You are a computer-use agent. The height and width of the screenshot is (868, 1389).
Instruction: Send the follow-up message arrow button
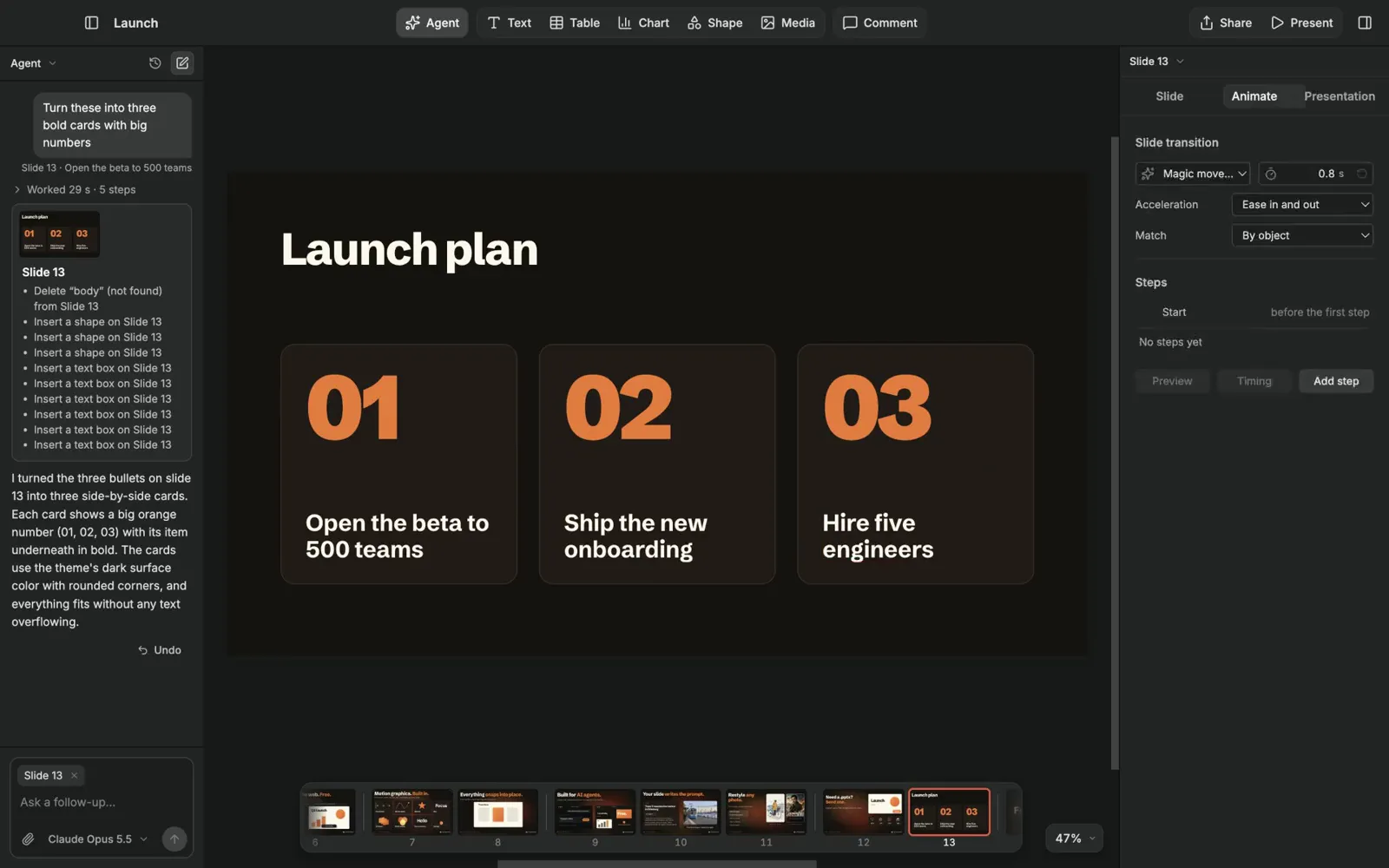[174, 839]
